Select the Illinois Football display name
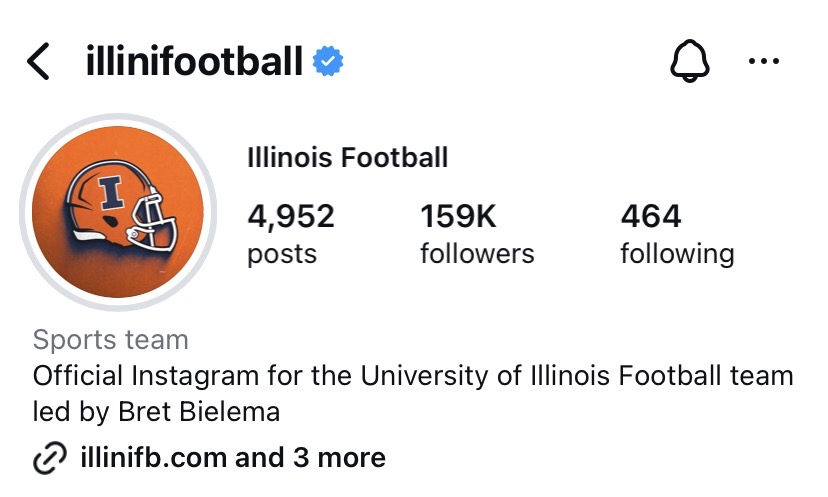Viewport: 828px width, 497px height. [347, 157]
